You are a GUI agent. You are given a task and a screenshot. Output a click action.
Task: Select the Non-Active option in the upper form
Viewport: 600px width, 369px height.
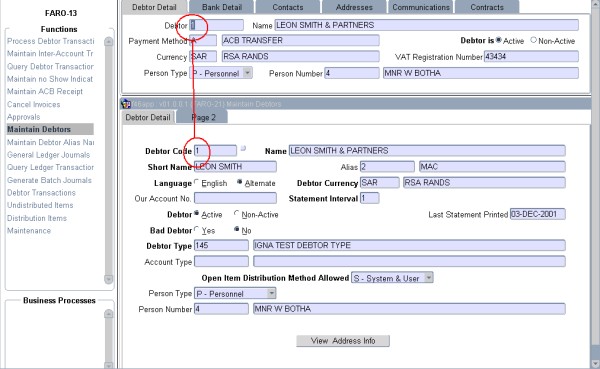pos(533,40)
